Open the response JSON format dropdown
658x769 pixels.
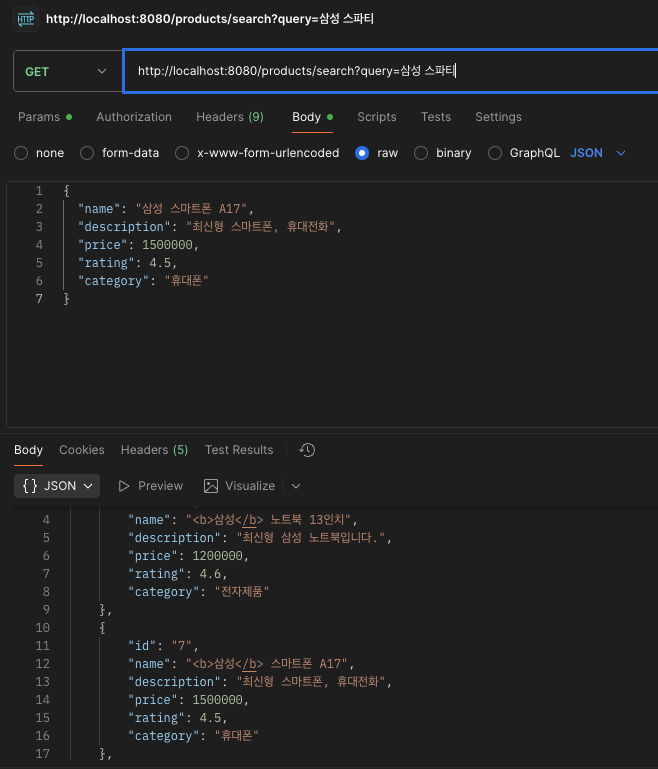pyautogui.click(x=57, y=486)
